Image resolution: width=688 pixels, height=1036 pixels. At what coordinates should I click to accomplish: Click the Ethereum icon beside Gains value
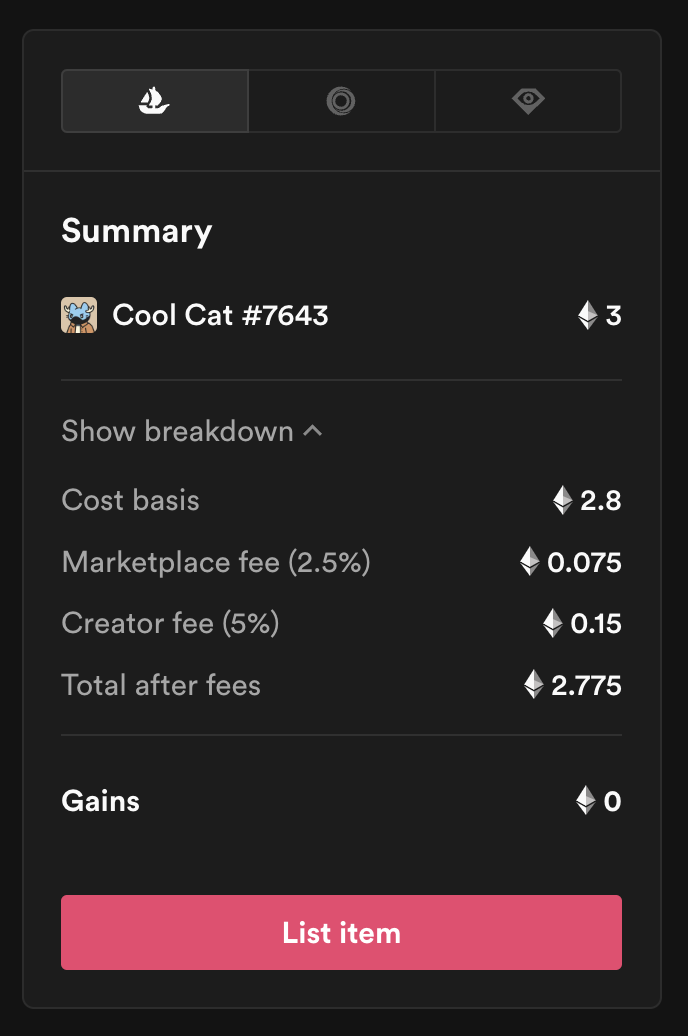586,801
